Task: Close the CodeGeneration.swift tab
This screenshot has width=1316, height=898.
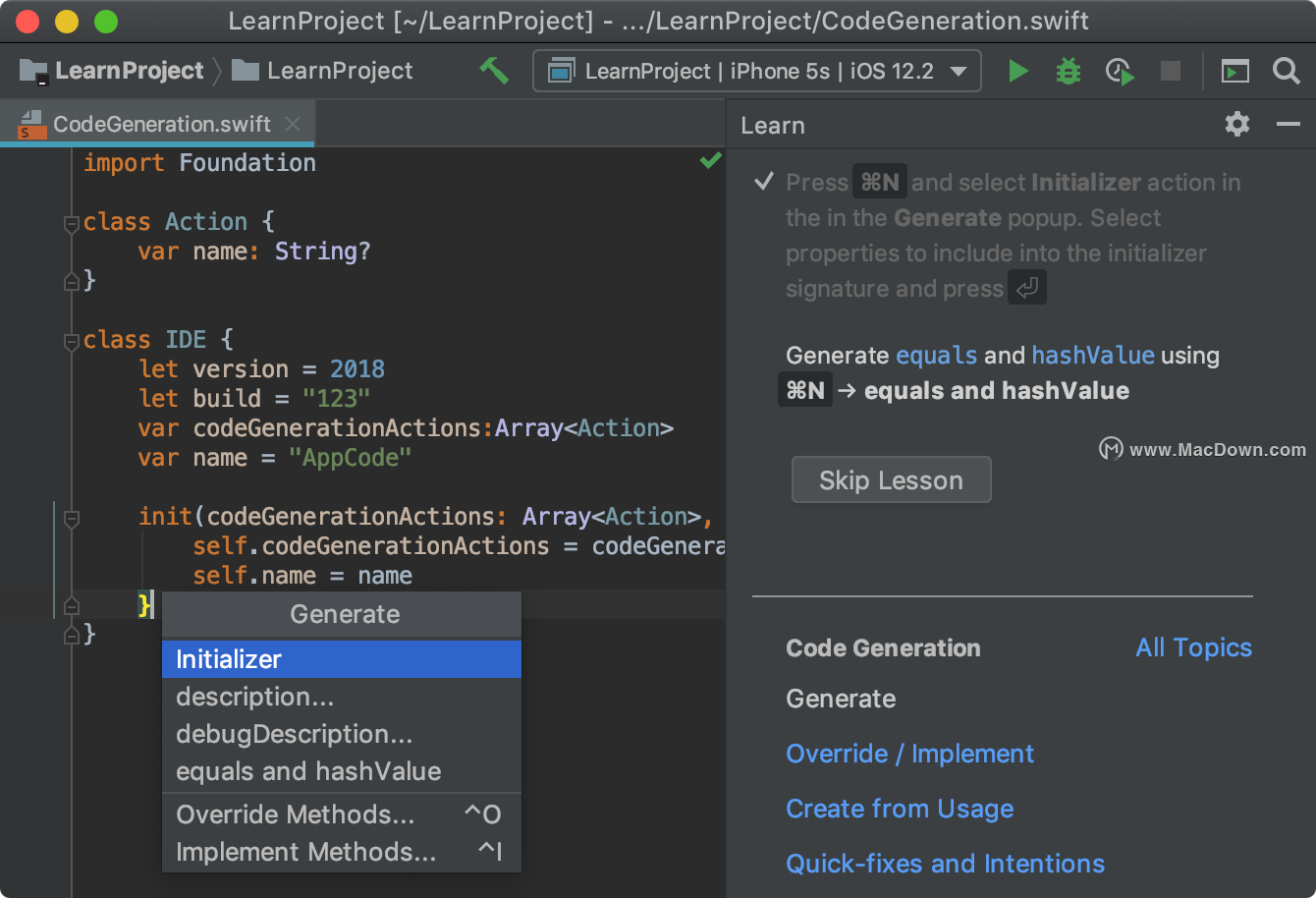Action: [293, 124]
